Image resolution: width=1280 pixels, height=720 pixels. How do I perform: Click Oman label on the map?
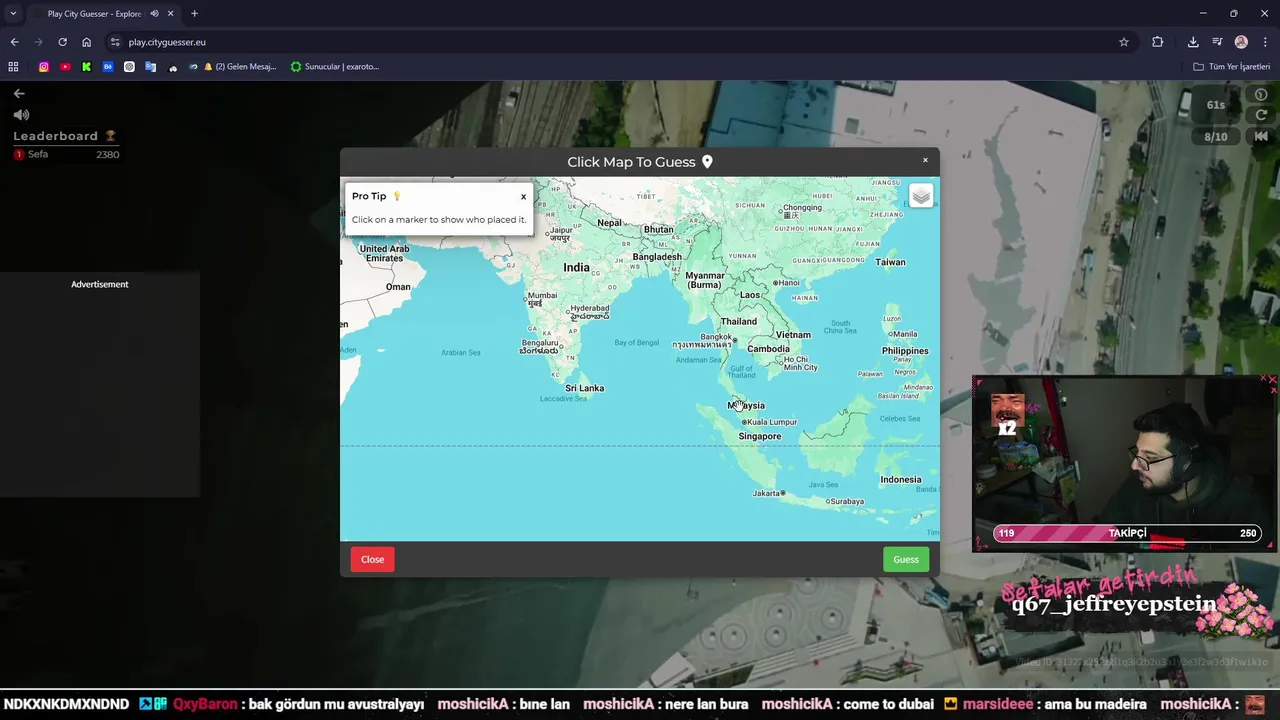pyautogui.click(x=398, y=287)
